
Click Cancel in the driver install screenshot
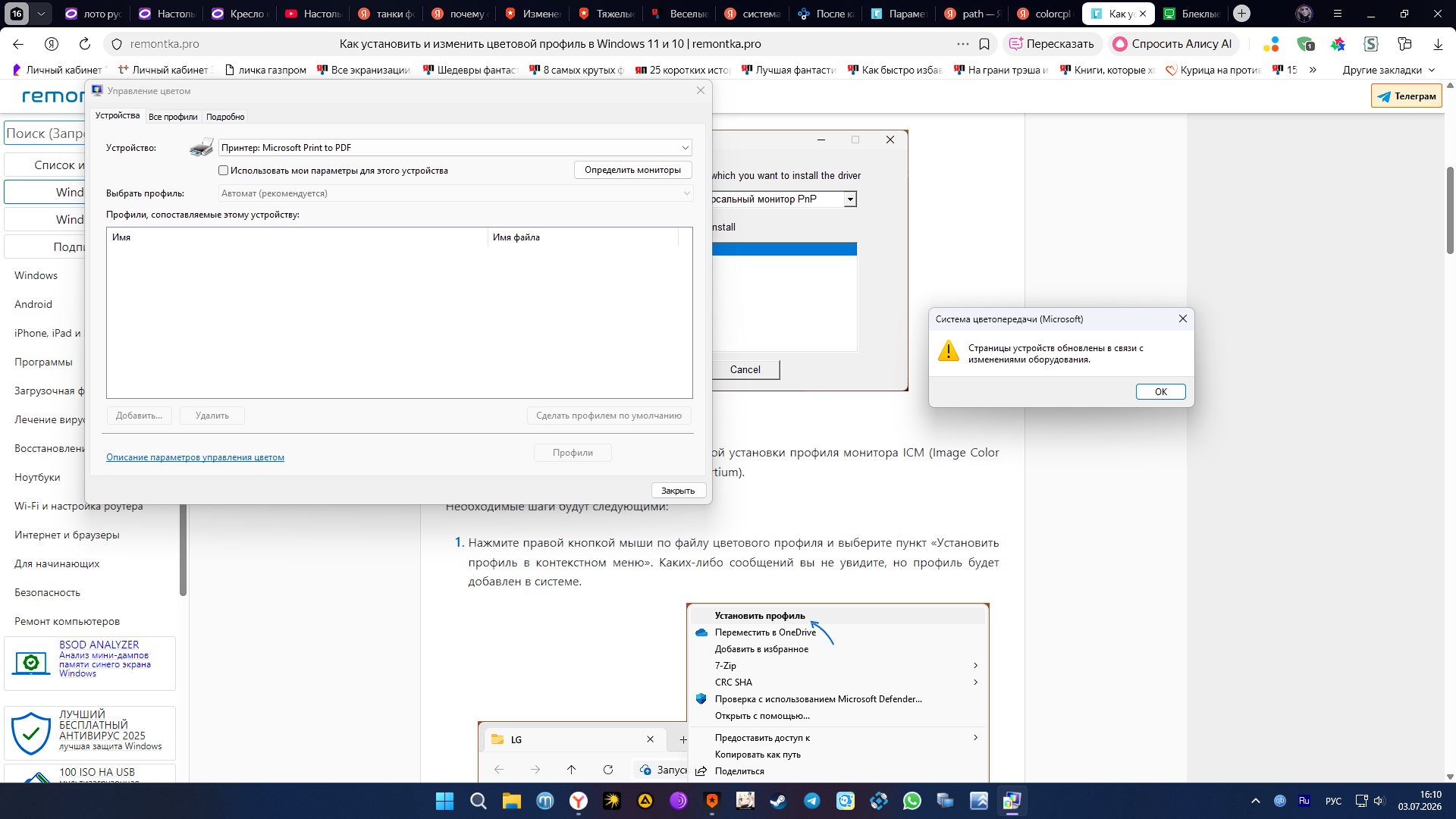[x=745, y=369]
